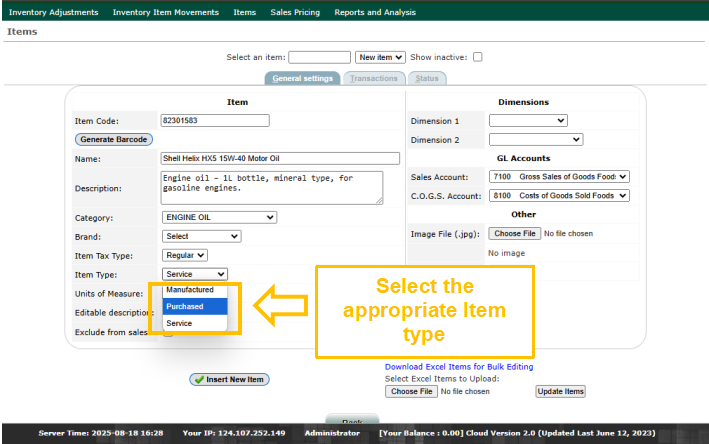The width and height of the screenshot is (709, 444).
Task: Open Download Excel Items for Bulk Editing link
Action: click(459, 367)
